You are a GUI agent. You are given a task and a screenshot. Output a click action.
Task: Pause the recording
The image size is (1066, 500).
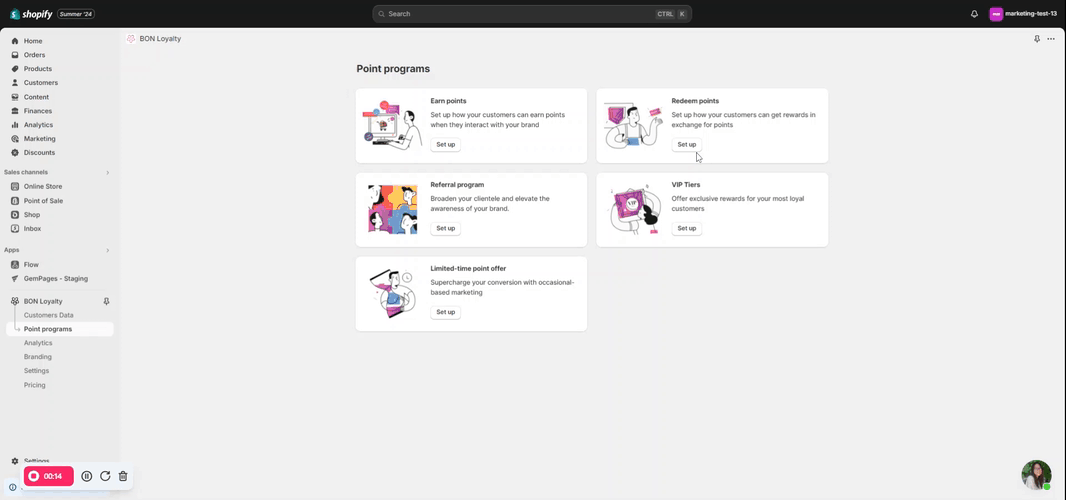[87, 476]
